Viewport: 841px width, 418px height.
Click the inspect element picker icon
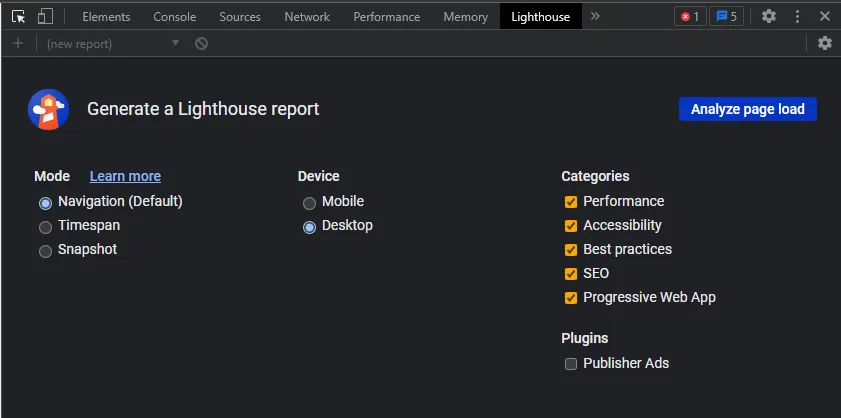click(18, 16)
